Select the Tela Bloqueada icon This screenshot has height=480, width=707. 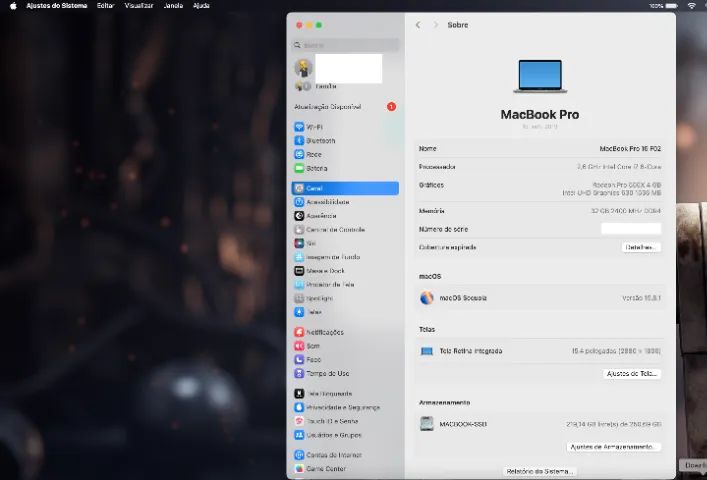(299, 393)
